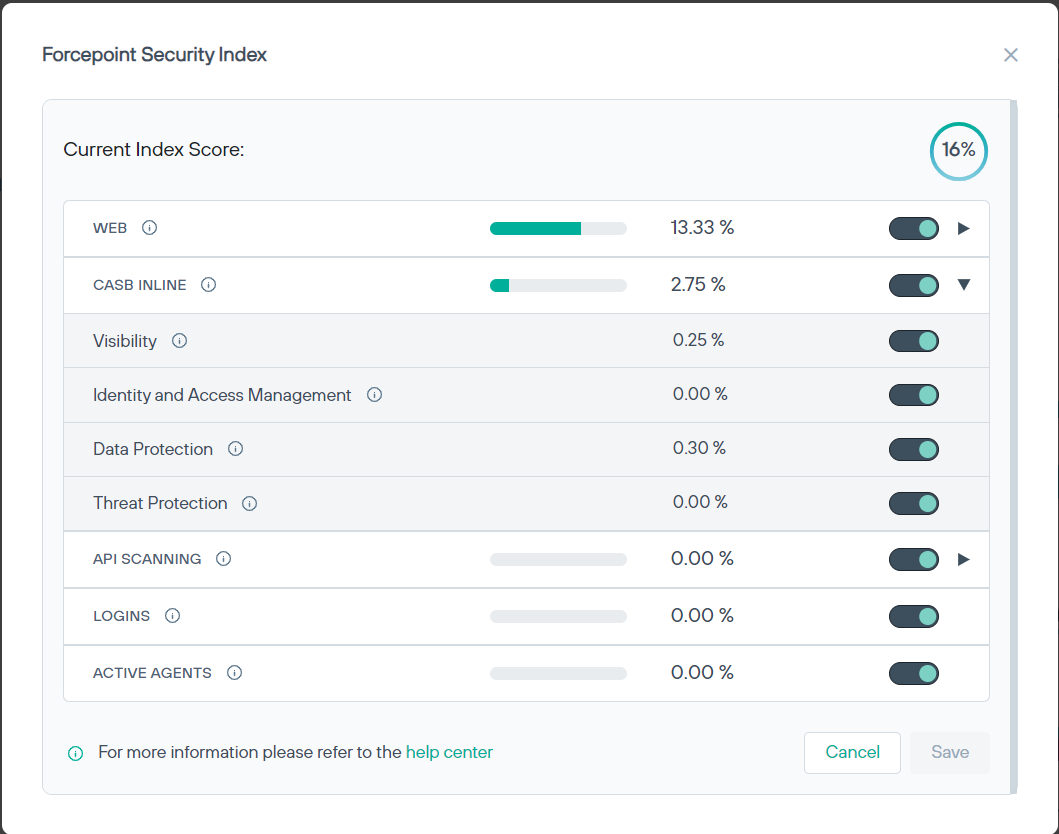Click the CASB INLINE info icon

pyautogui.click(x=208, y=285)
